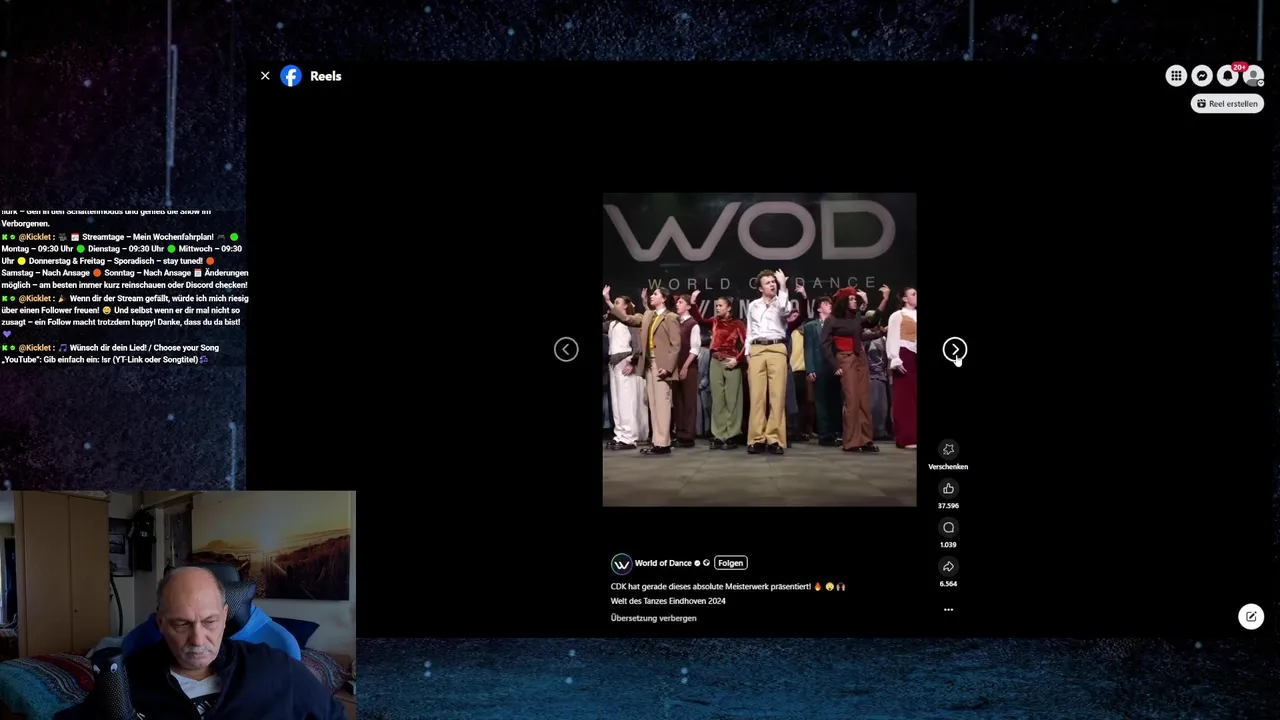
Task: Click the World of Dance avatar logo
Action: [x=621, y=563]
